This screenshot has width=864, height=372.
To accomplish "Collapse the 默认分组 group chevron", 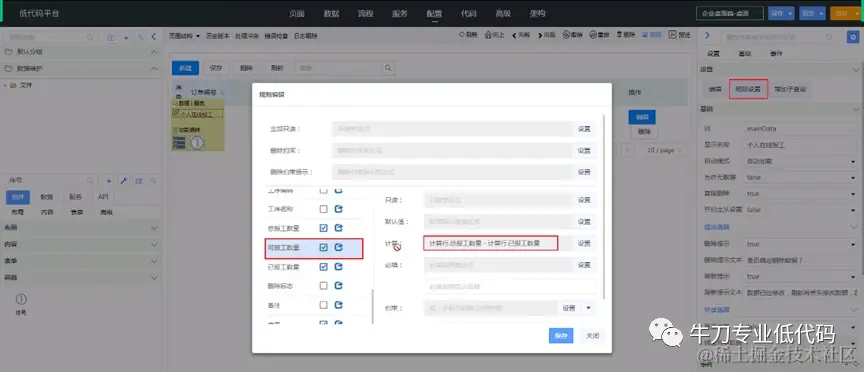I will pos(154,52).
